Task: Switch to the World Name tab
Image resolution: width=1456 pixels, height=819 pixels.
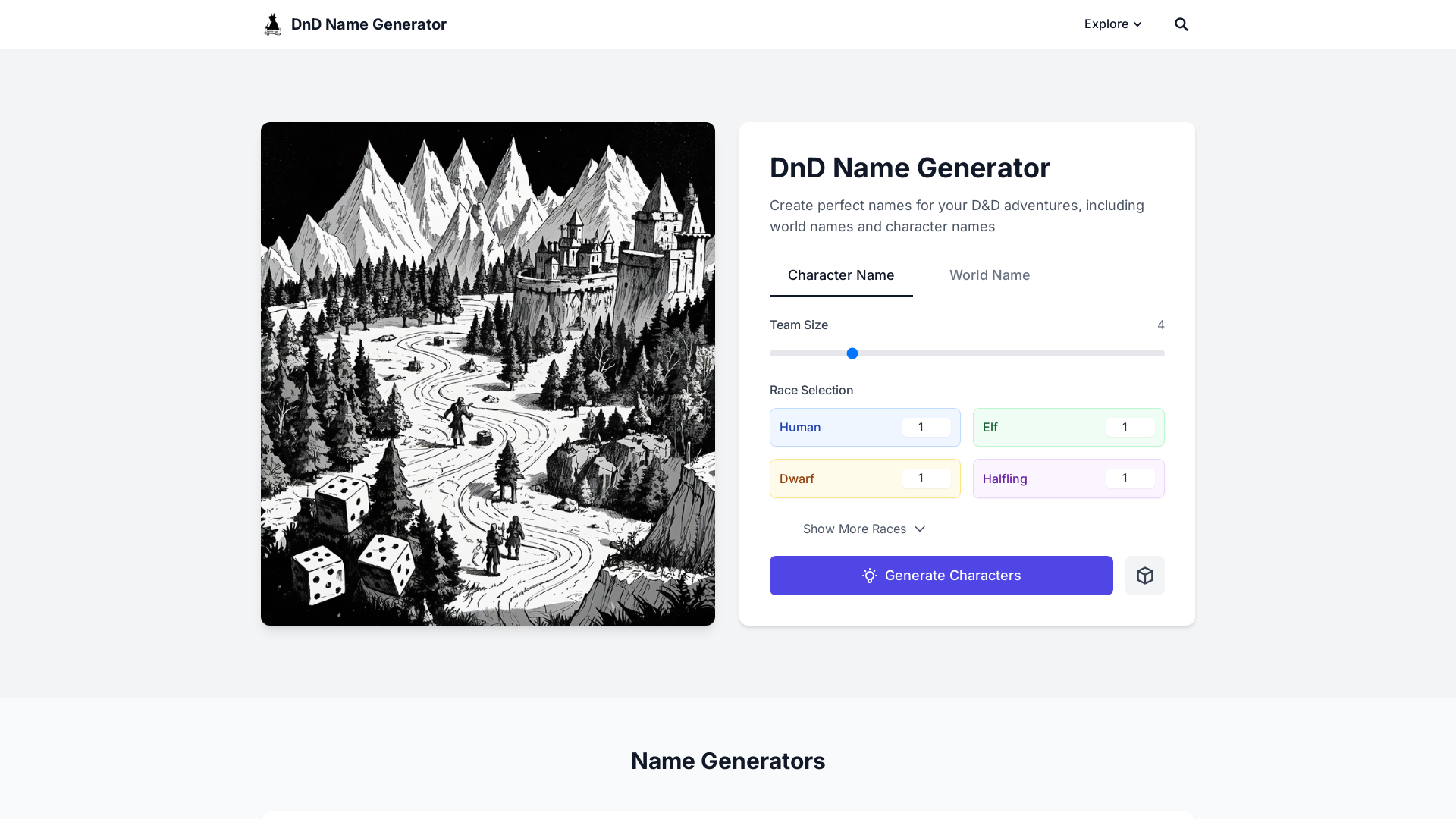Action: pos(990,275)
